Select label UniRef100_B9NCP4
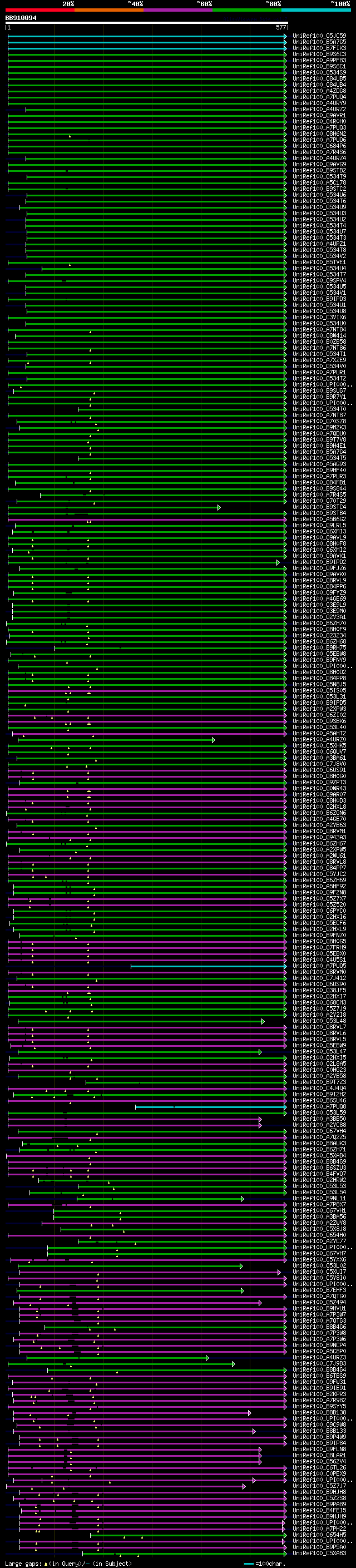356x1568 pixels. click(x=319, y=1345)
